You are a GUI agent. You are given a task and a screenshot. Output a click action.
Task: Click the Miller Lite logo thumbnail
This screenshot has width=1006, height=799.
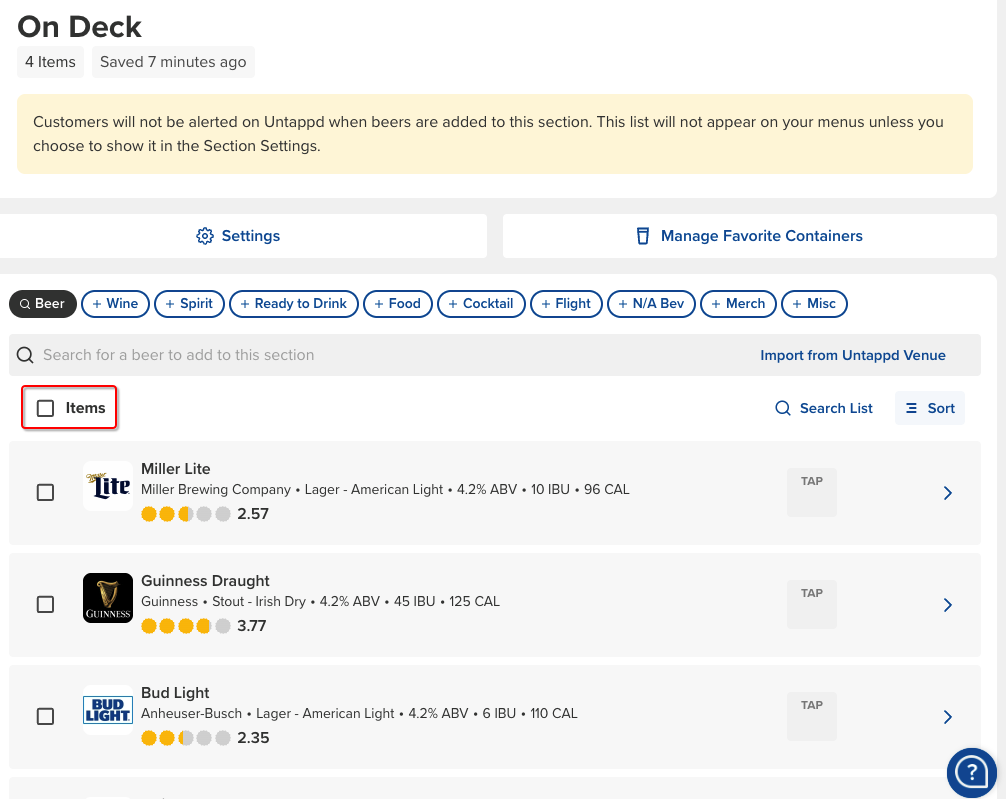[107, 486]
